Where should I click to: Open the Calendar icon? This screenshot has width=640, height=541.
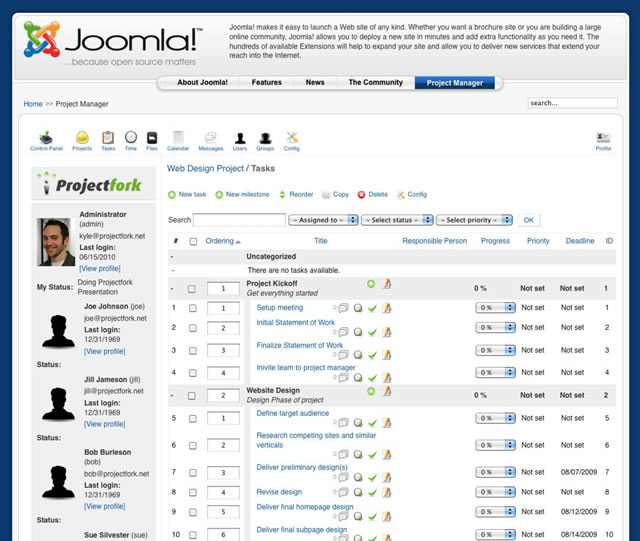tap(178, 137)
